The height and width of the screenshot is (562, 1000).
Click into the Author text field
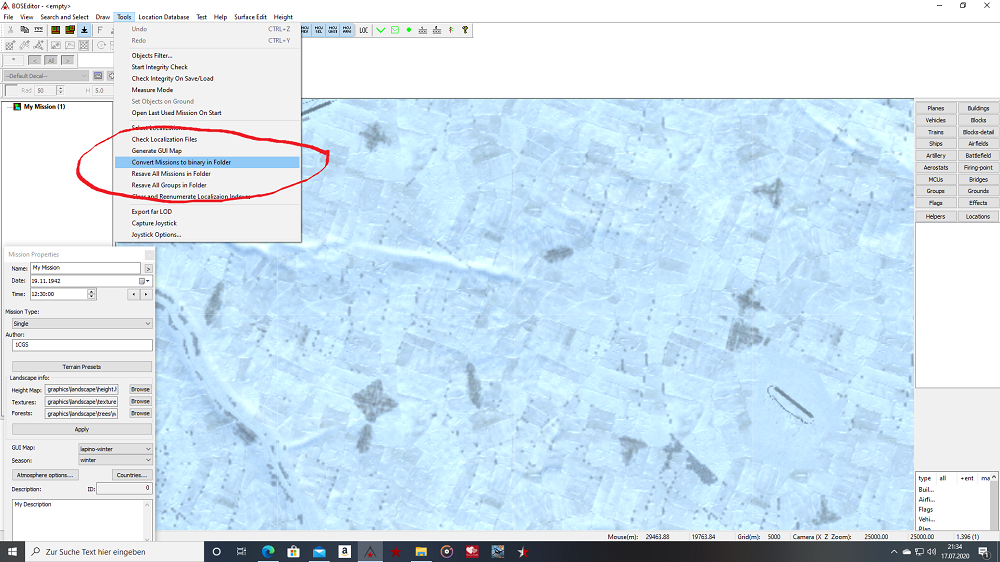click(x=81, y=345)
